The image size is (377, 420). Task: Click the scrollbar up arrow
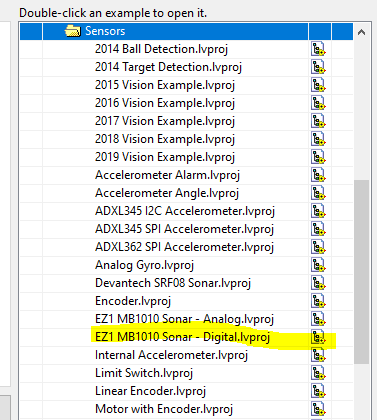click(x=361, y=32)
